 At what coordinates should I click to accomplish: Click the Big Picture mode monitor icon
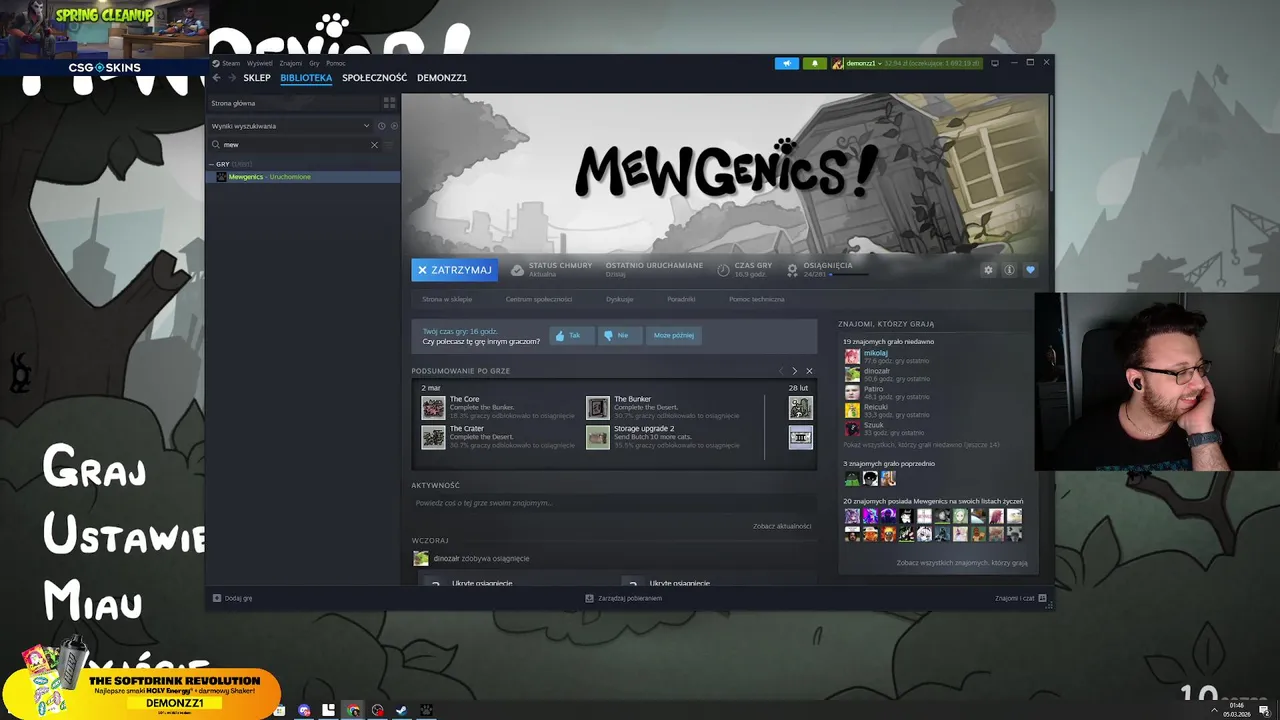tap(994, 63)
